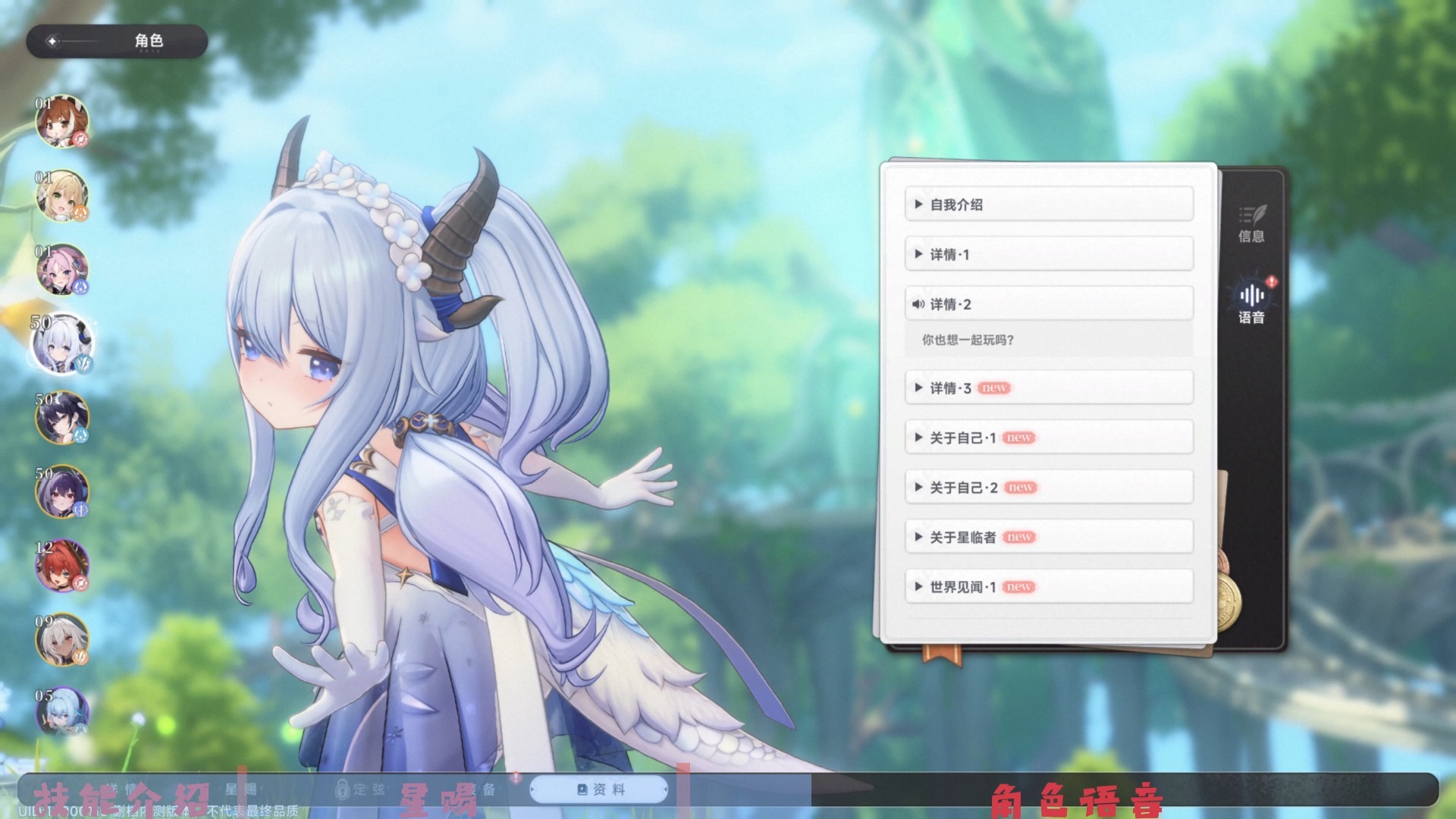Select the white-haired level 50 character avatar
Image resolution: width=1456 pixels, height=819 pixels.
click(x=62, y=344)
